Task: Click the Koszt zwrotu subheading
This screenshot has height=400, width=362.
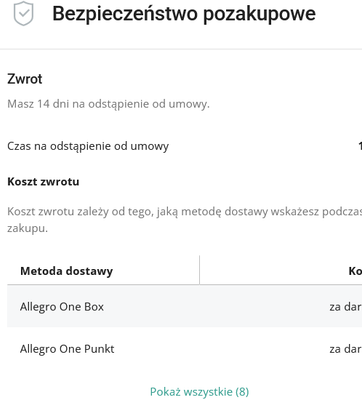Action: tap(43, 182)
